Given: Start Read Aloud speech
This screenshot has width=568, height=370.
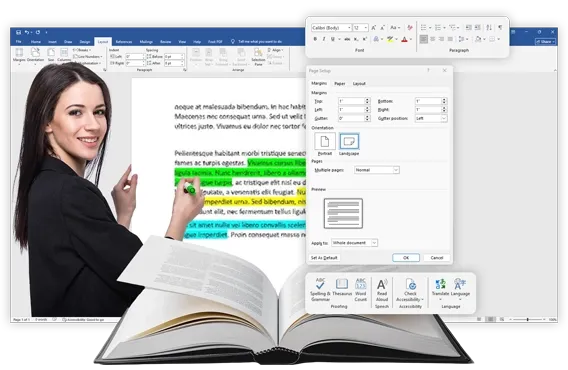Looking at the screenshot, I should [x=382, y=290].
